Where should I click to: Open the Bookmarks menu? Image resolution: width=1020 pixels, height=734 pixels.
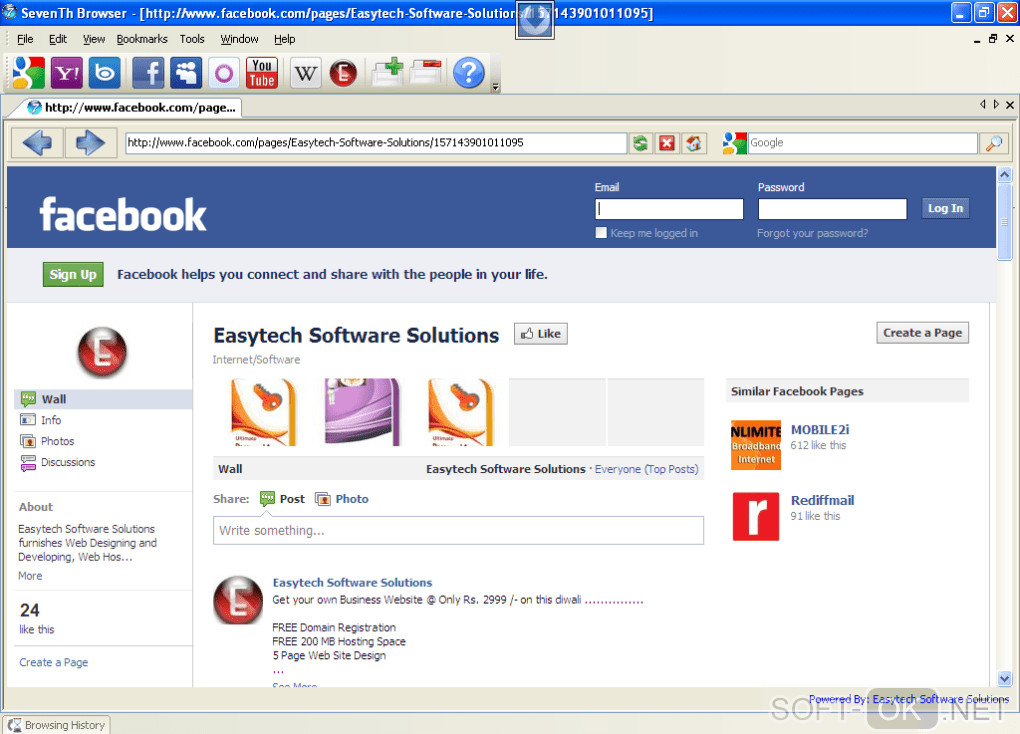(x=142, y=39)
